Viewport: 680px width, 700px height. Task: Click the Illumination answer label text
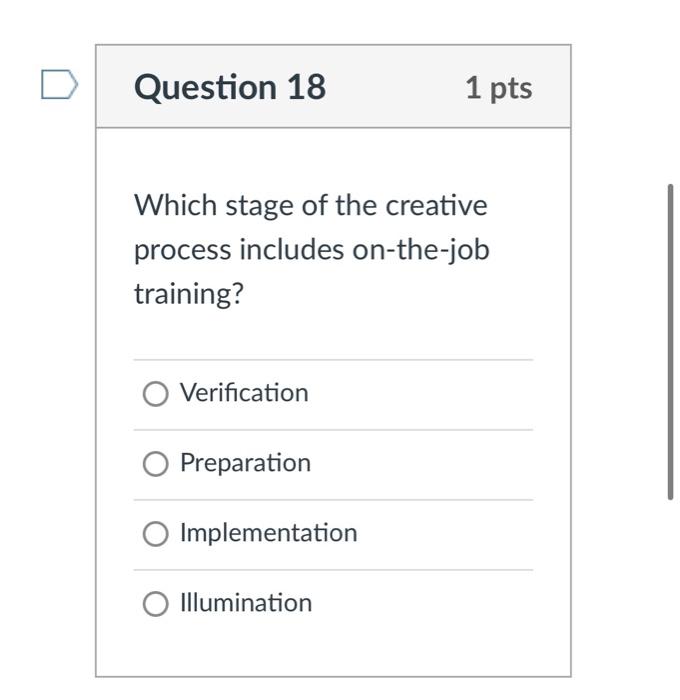[x=246, y=603]
